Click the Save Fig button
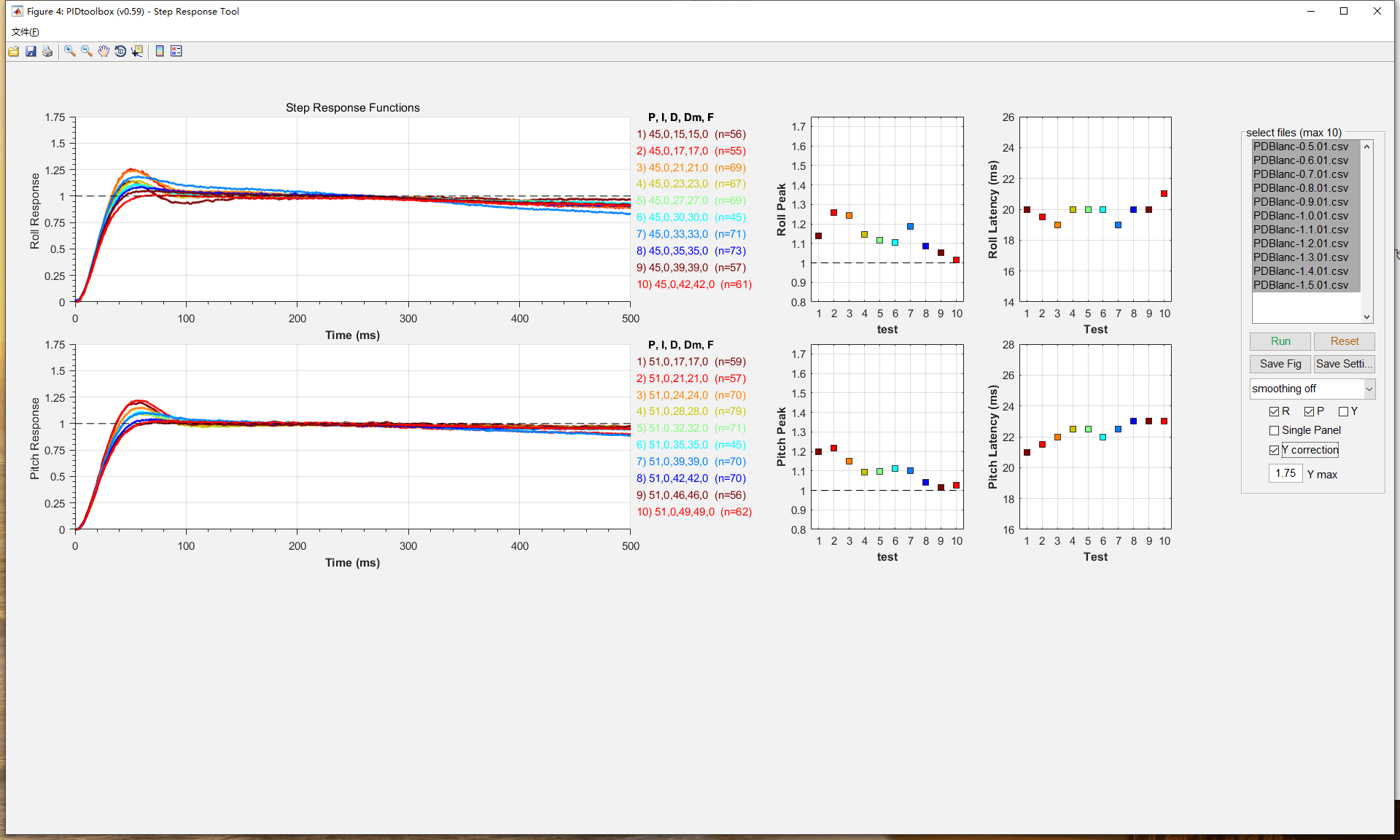This screenshot has height=840, width=1400. click(1280, 364)
